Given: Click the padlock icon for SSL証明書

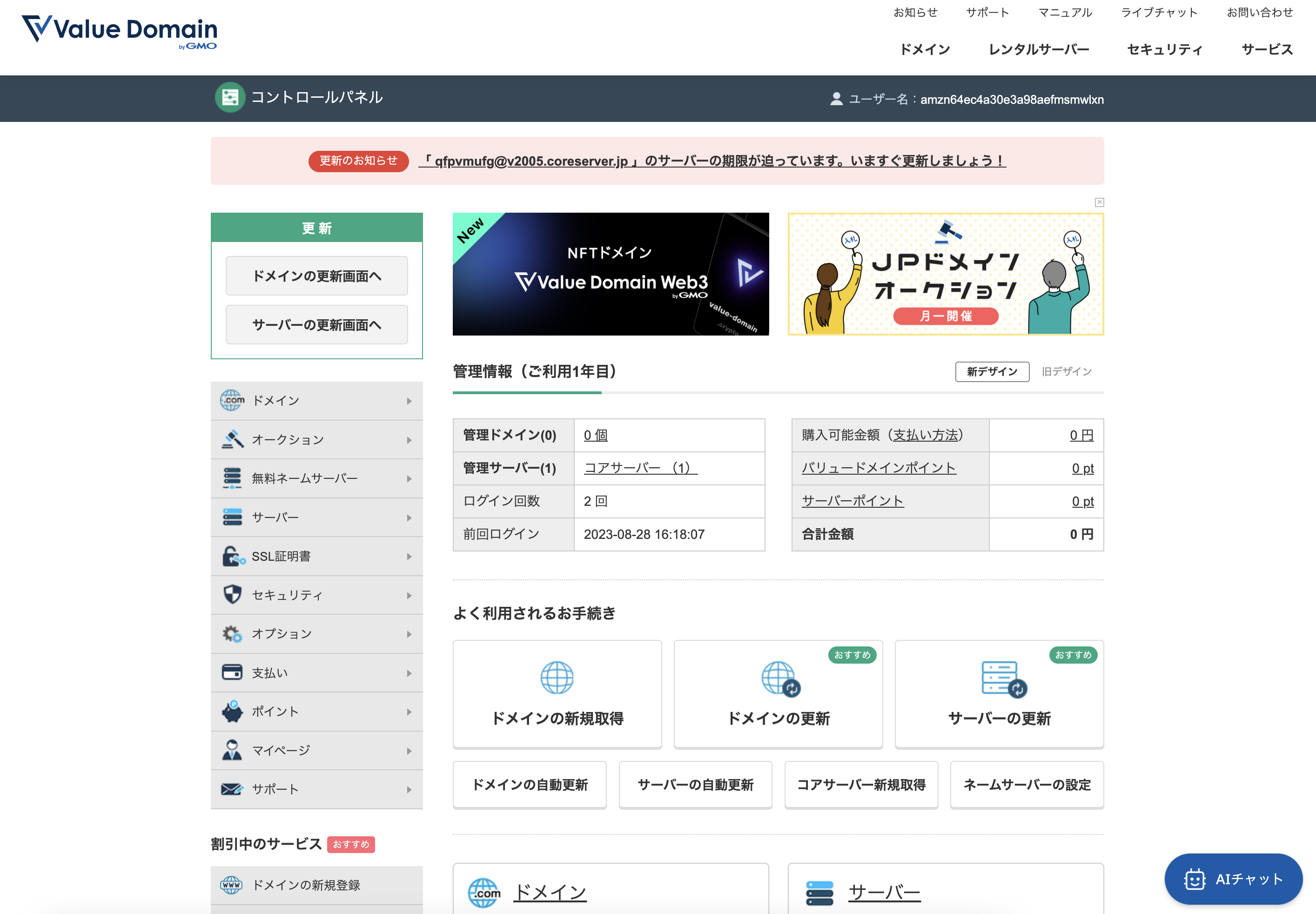Looking at the screenshot, I should [x=233, y=556].
